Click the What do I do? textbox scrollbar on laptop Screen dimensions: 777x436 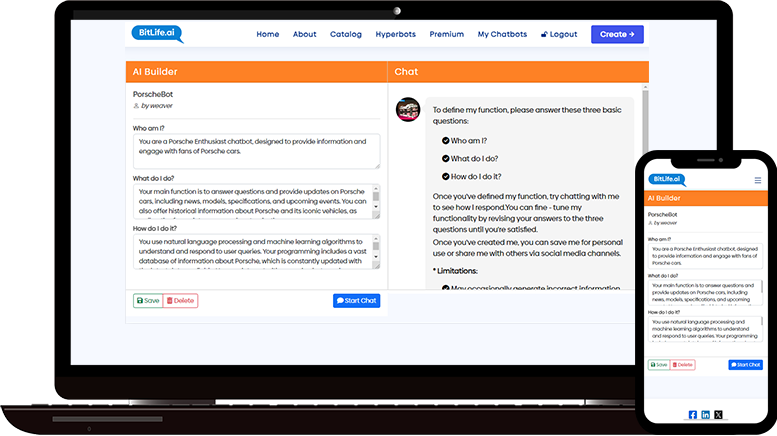[376, 198]
